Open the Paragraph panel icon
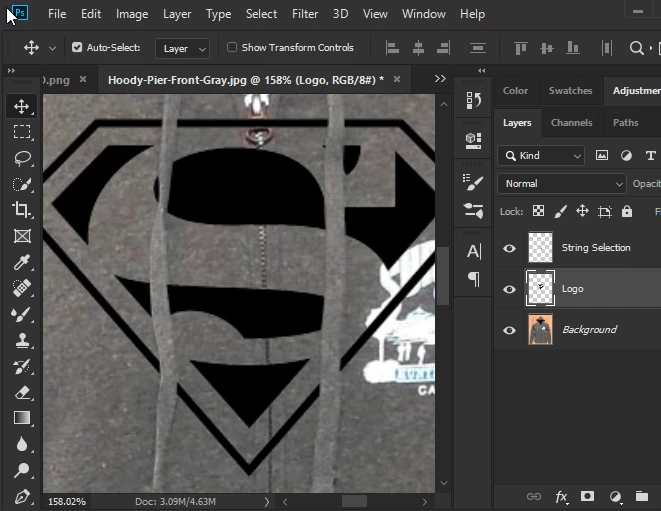The width and height of the screenshot is (661, 511). point(473,279)
